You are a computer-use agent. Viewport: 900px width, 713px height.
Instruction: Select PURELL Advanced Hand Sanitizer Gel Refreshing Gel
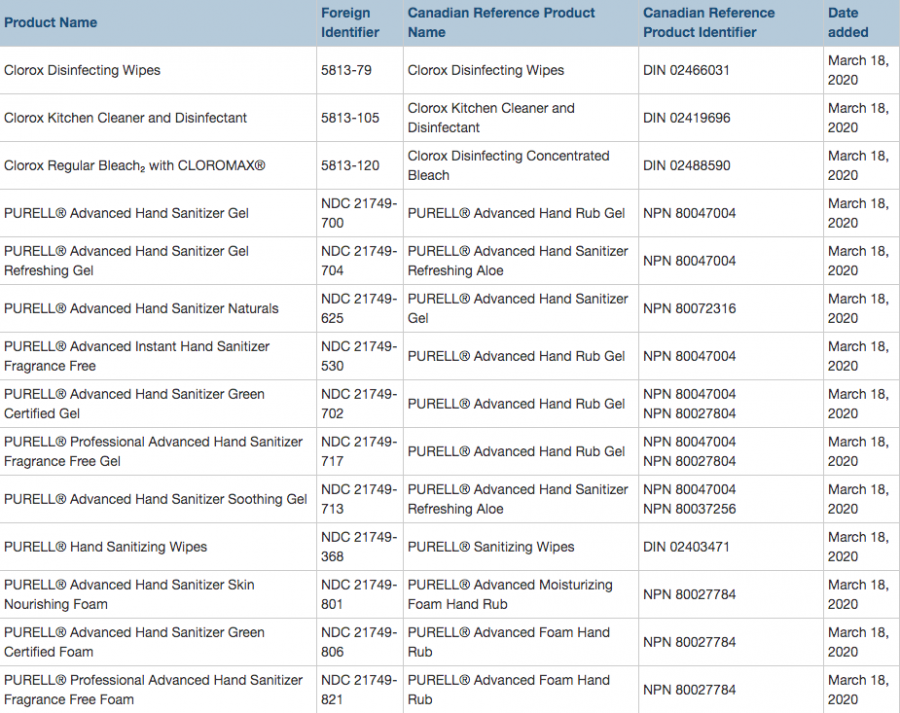[x=126, y=261]
